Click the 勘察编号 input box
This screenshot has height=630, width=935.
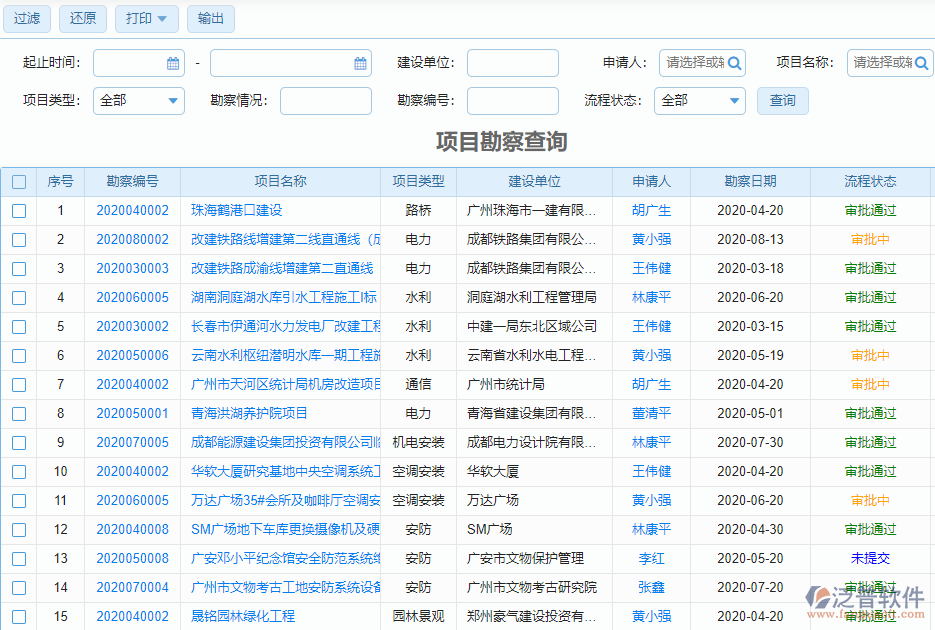click(x=512, y=100)
